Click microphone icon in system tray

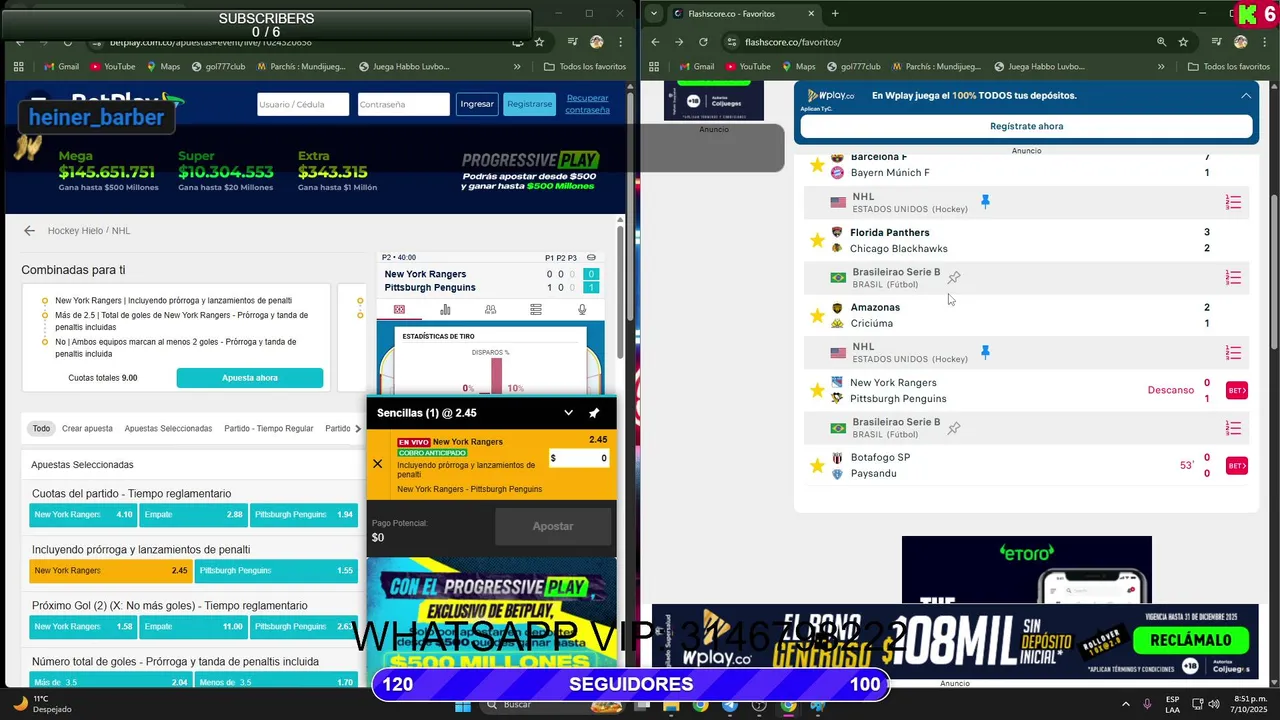[x=1147, y=704]
